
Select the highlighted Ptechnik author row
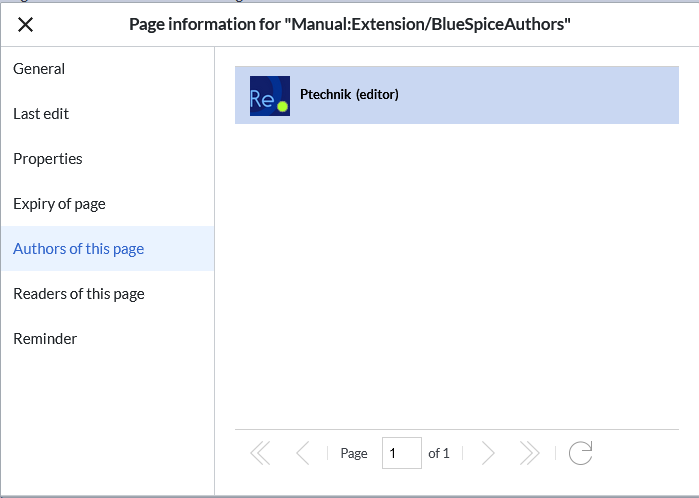[x=457, y=95]
